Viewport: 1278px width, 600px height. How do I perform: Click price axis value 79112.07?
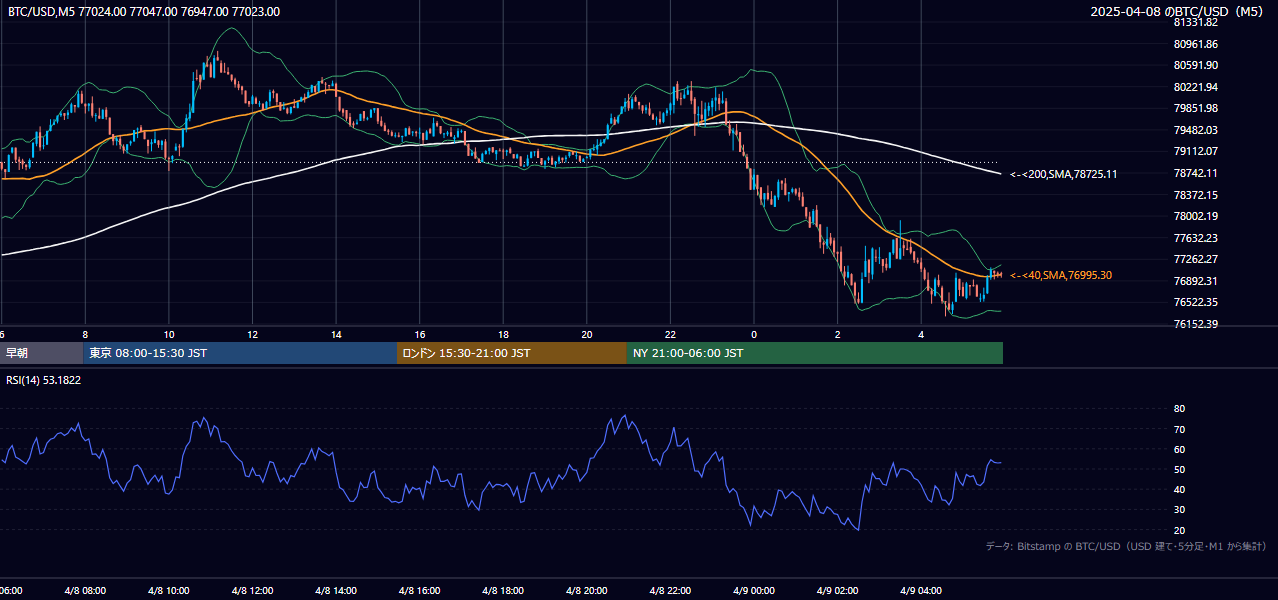pos(1195,151)
